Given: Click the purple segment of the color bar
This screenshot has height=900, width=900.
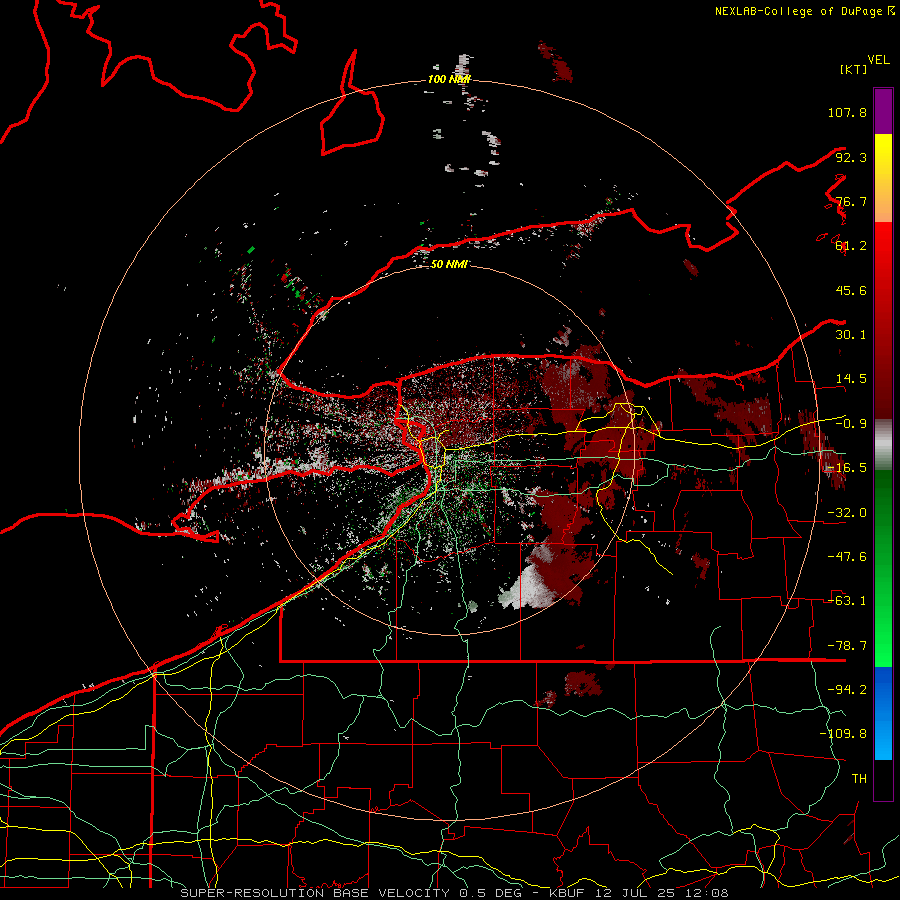Looking at the screenshot, I should [883, 111].
